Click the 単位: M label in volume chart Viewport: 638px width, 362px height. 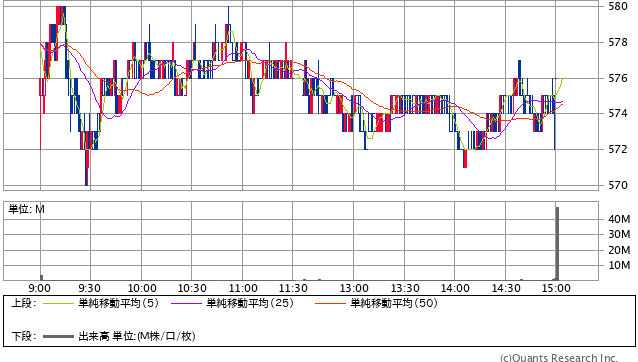[26, 209]
